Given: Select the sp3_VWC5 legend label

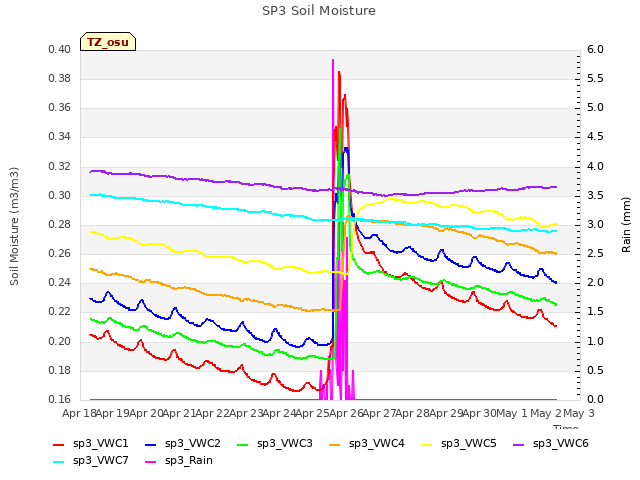Looking at the screenshot, I should (469, 444).
